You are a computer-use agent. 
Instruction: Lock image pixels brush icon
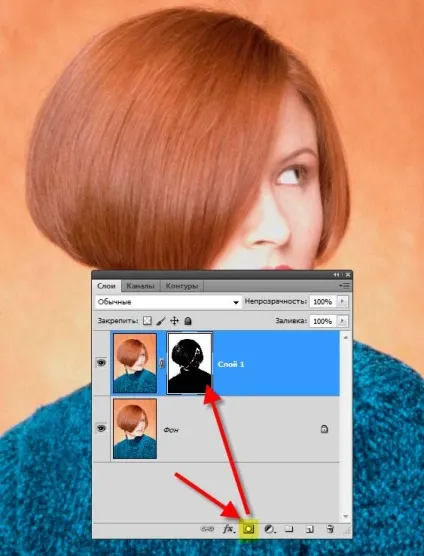(161, 321)
